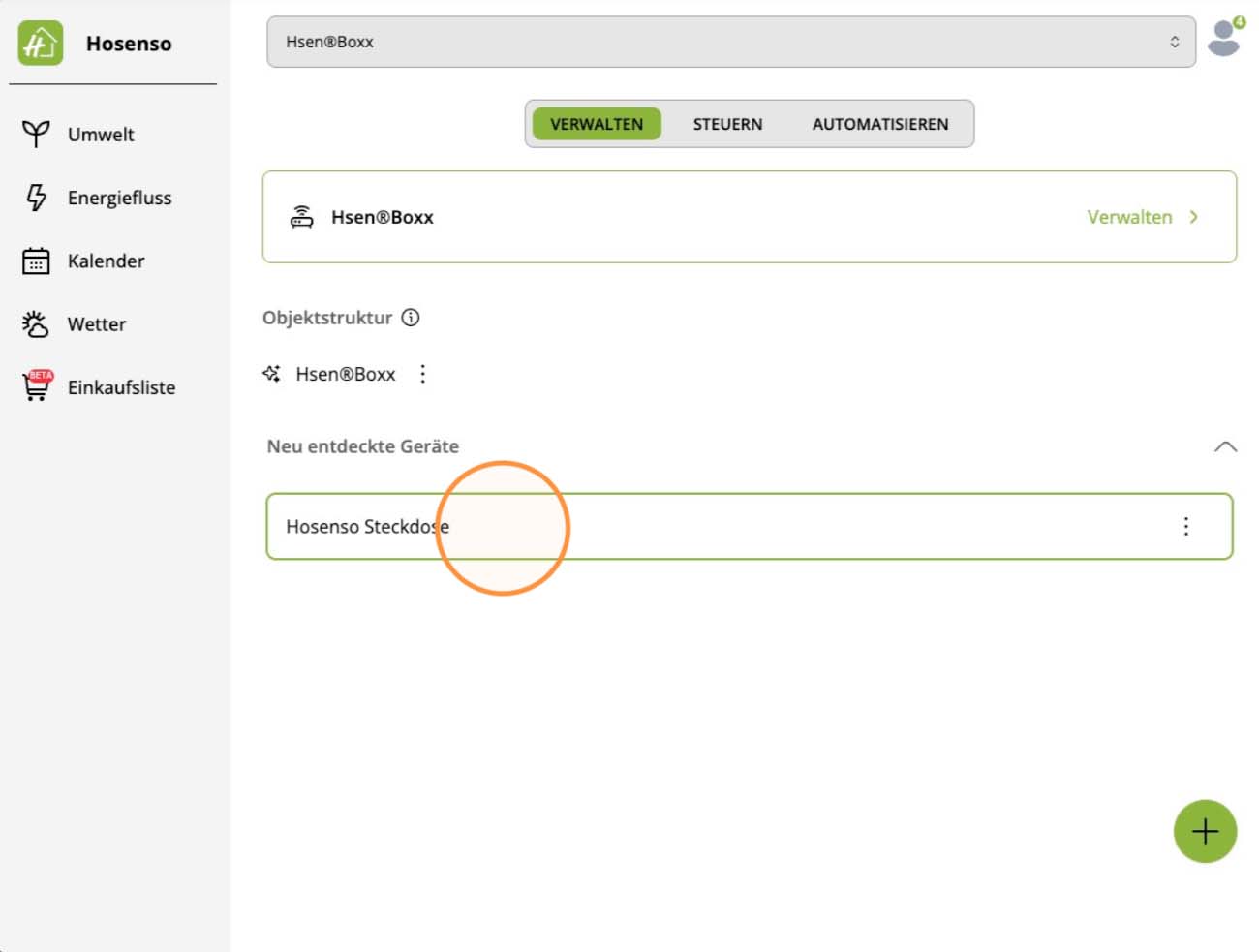1259x952 pixels.
Task: Open Umwelt via its plant icon
Action: pos(36,134)
